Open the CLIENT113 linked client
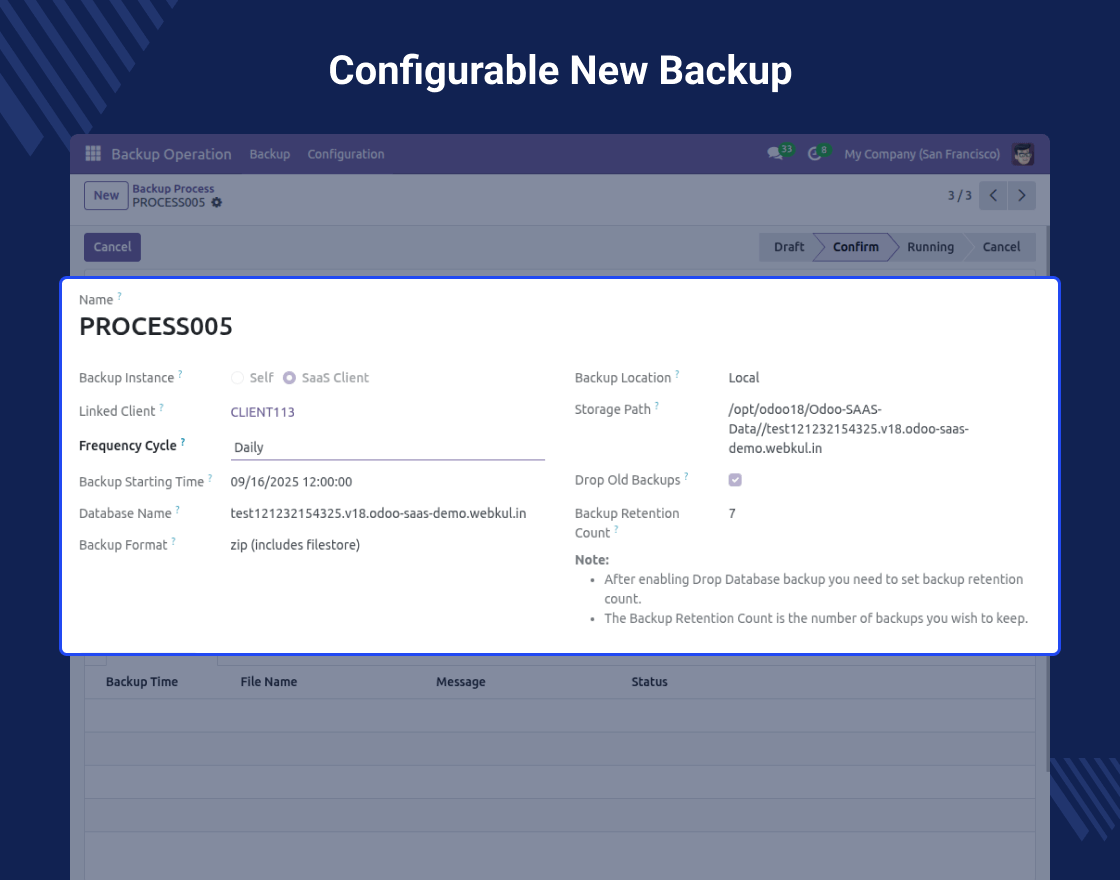This screenshot has width=1120, height=880. 262,412
